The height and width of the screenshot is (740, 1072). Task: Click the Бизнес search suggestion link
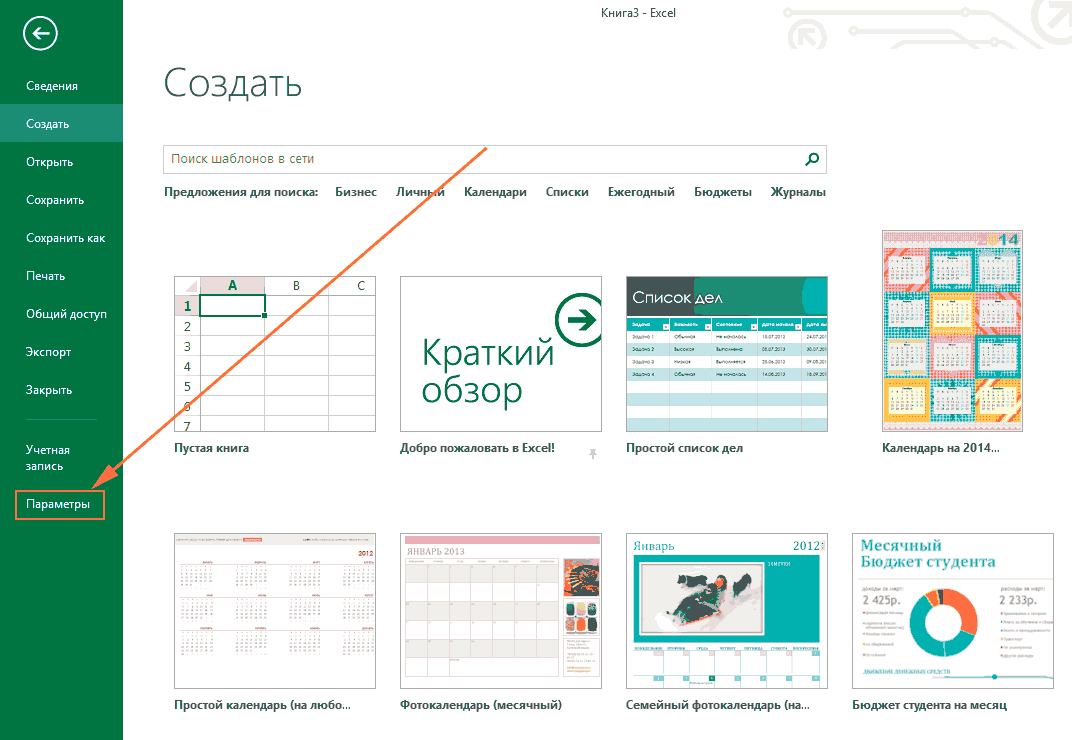(x=356, y=192)
